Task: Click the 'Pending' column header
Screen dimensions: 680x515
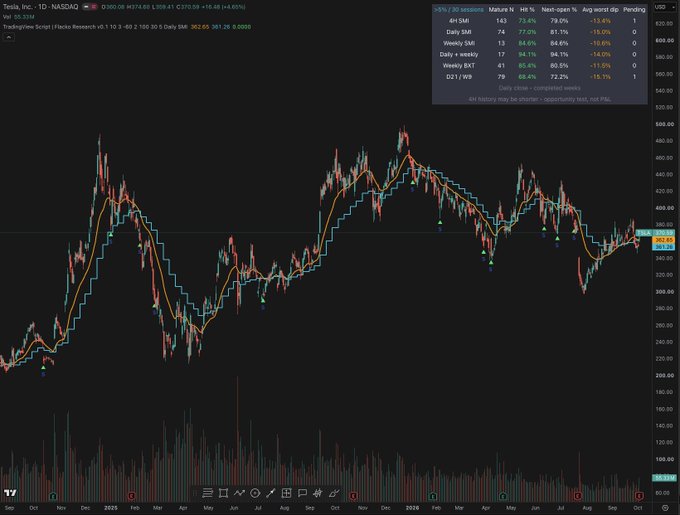Action: tap(634, 10)
